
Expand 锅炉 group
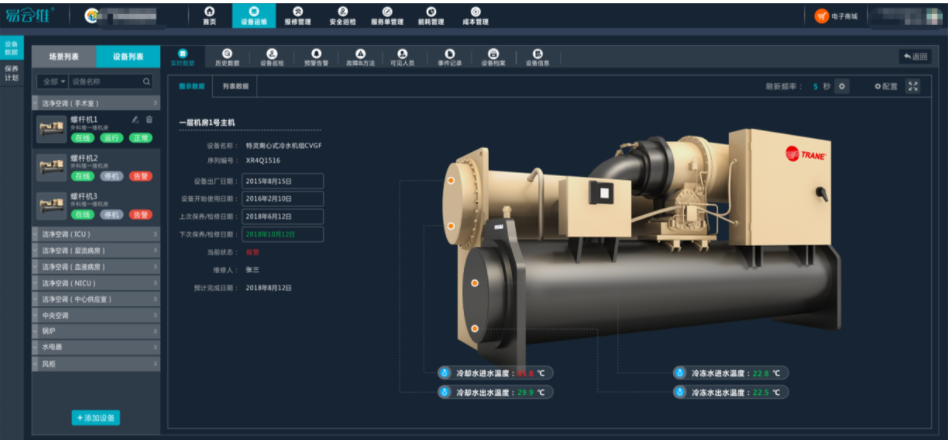click(96, 332)
